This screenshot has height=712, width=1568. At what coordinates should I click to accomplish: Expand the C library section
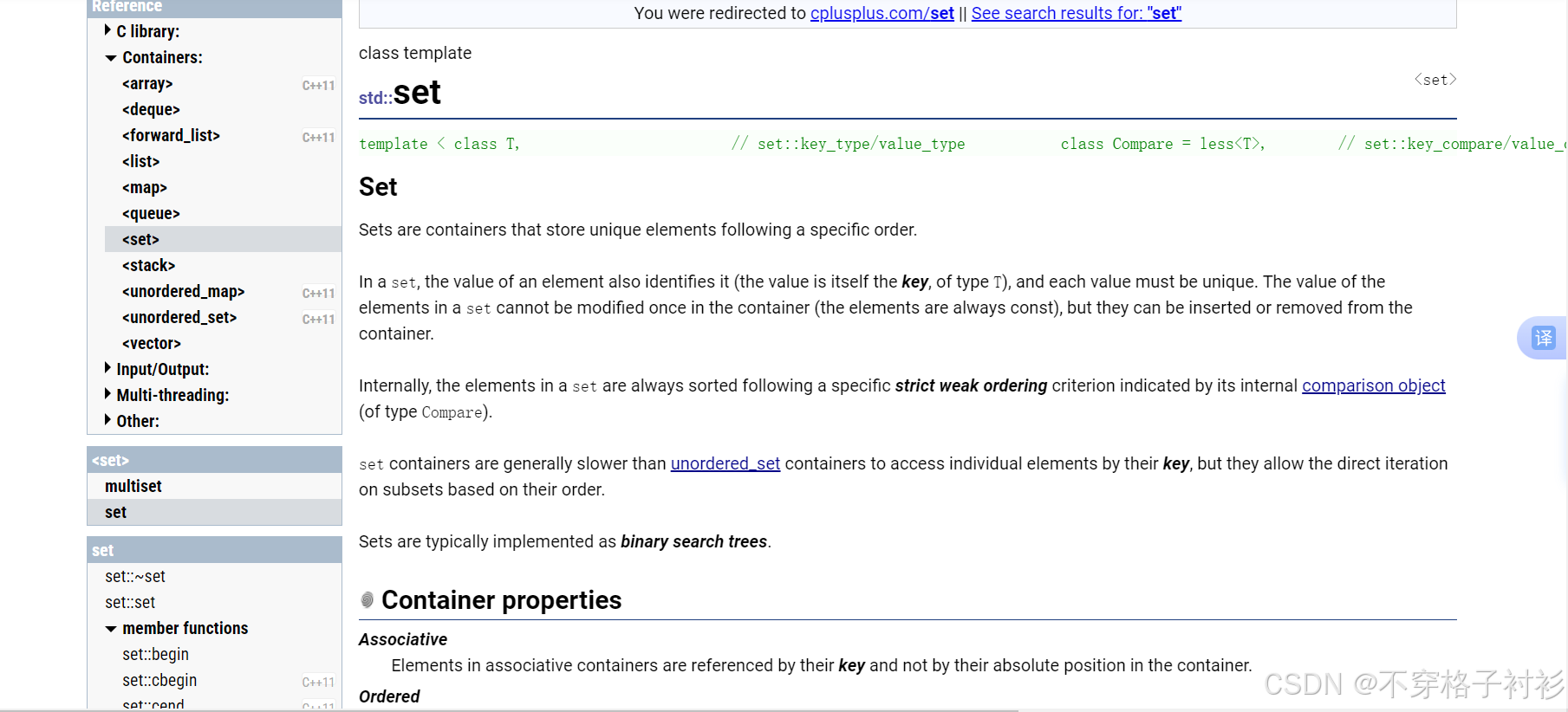(x=107, y=30)
